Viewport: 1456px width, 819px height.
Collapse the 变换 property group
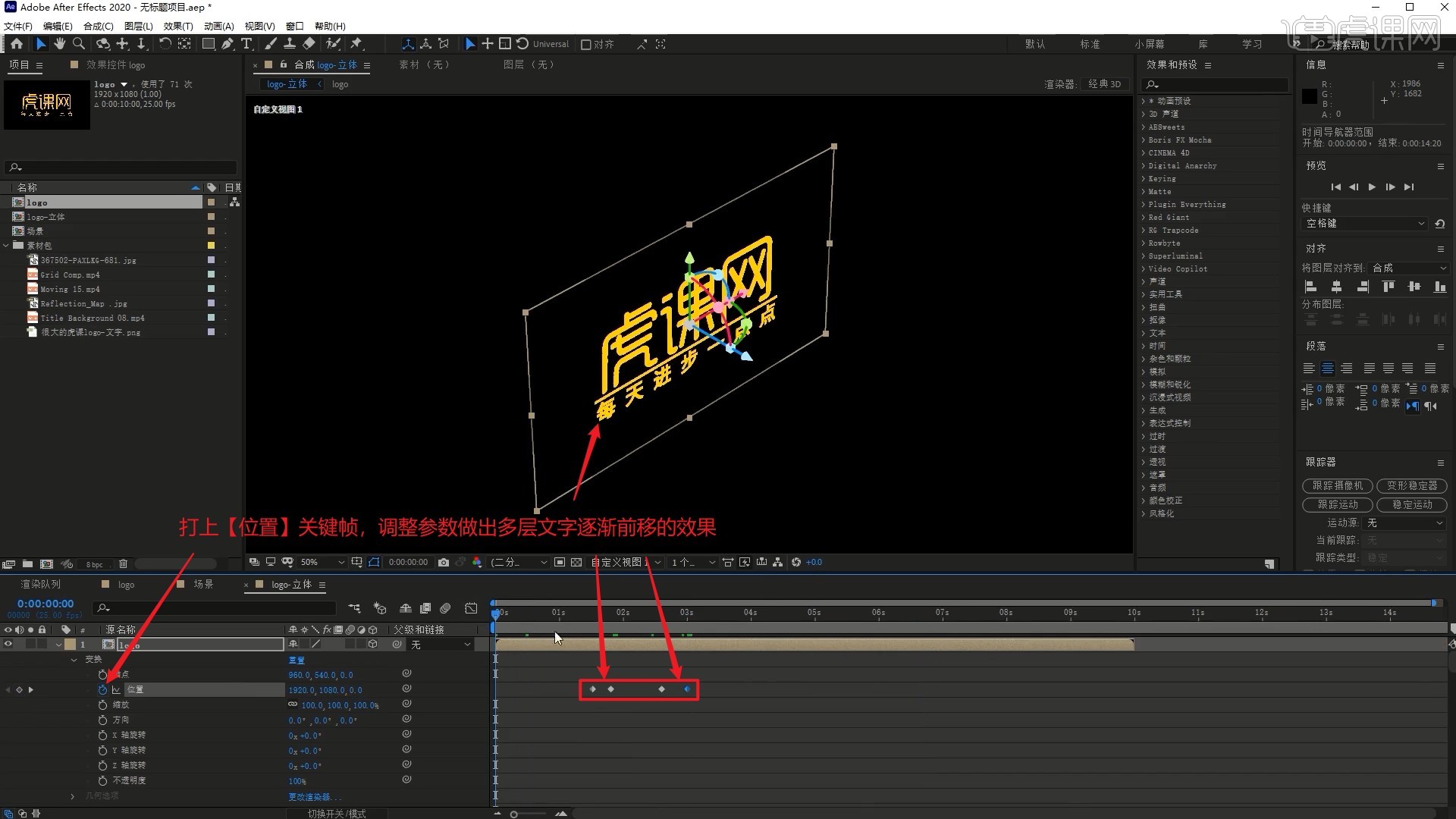(x=74, y=660)
